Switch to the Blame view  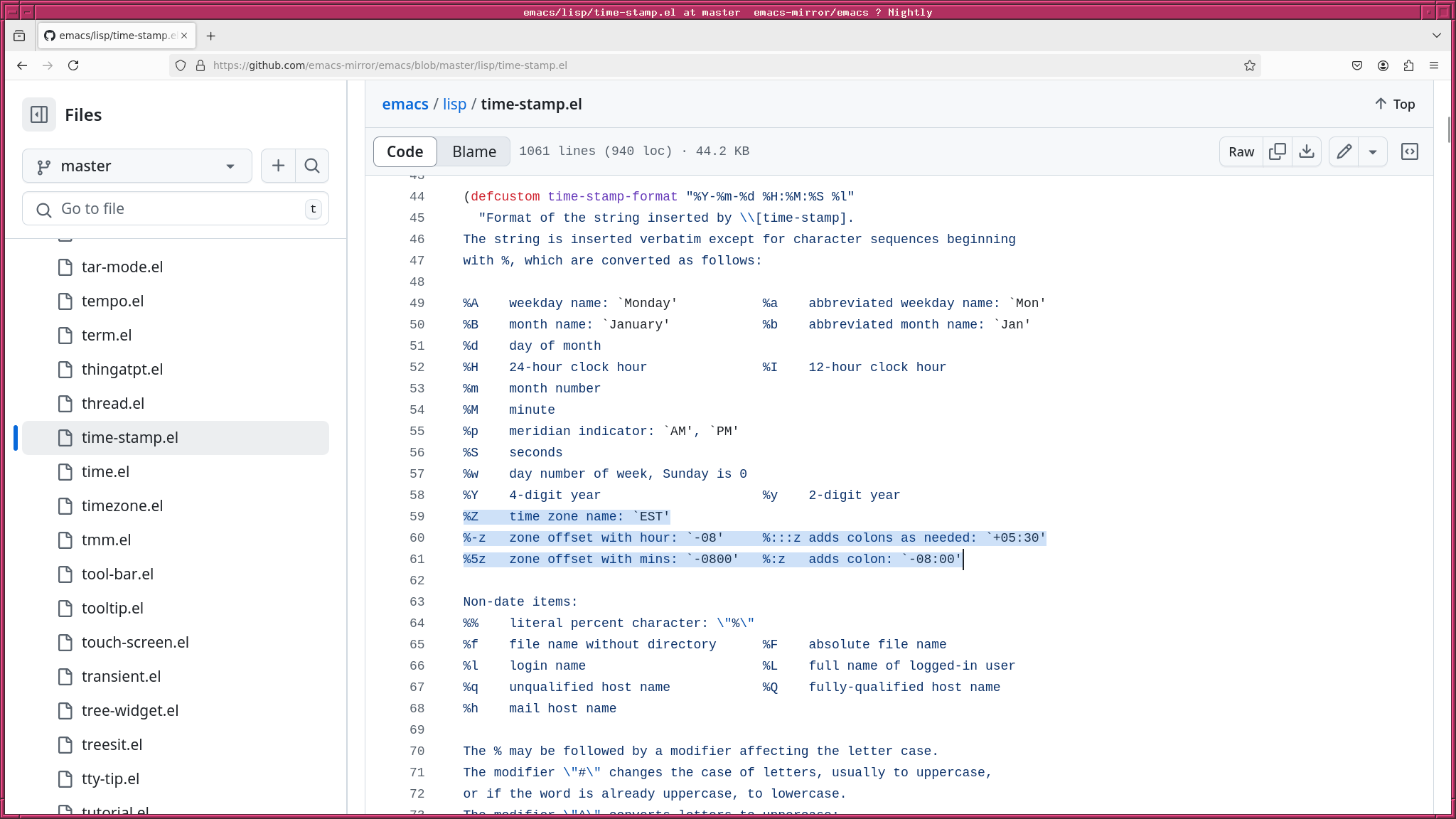point(474,151)
